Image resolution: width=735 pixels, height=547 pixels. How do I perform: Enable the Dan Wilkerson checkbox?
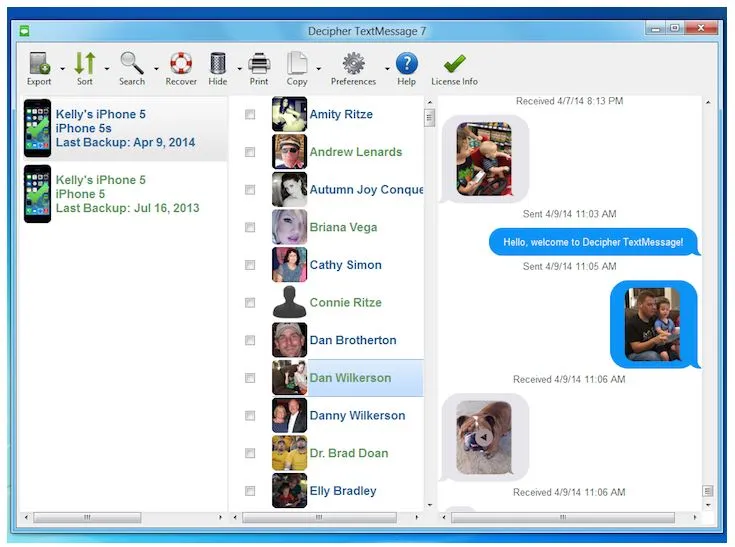click(250, 378)
